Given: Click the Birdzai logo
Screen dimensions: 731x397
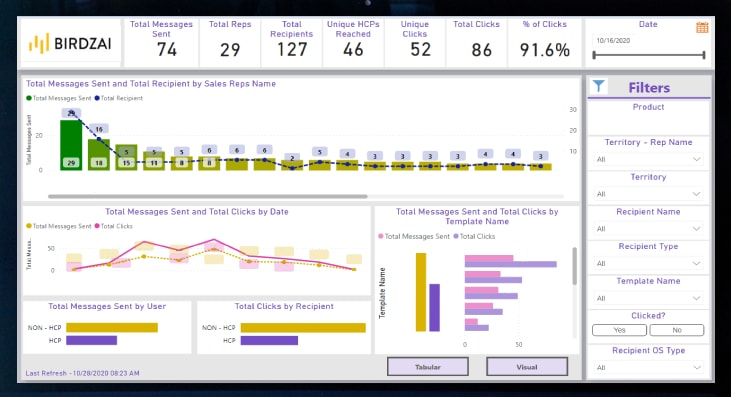Looking at the screenshot, I should pyautogui.click(x=70, y=44).
